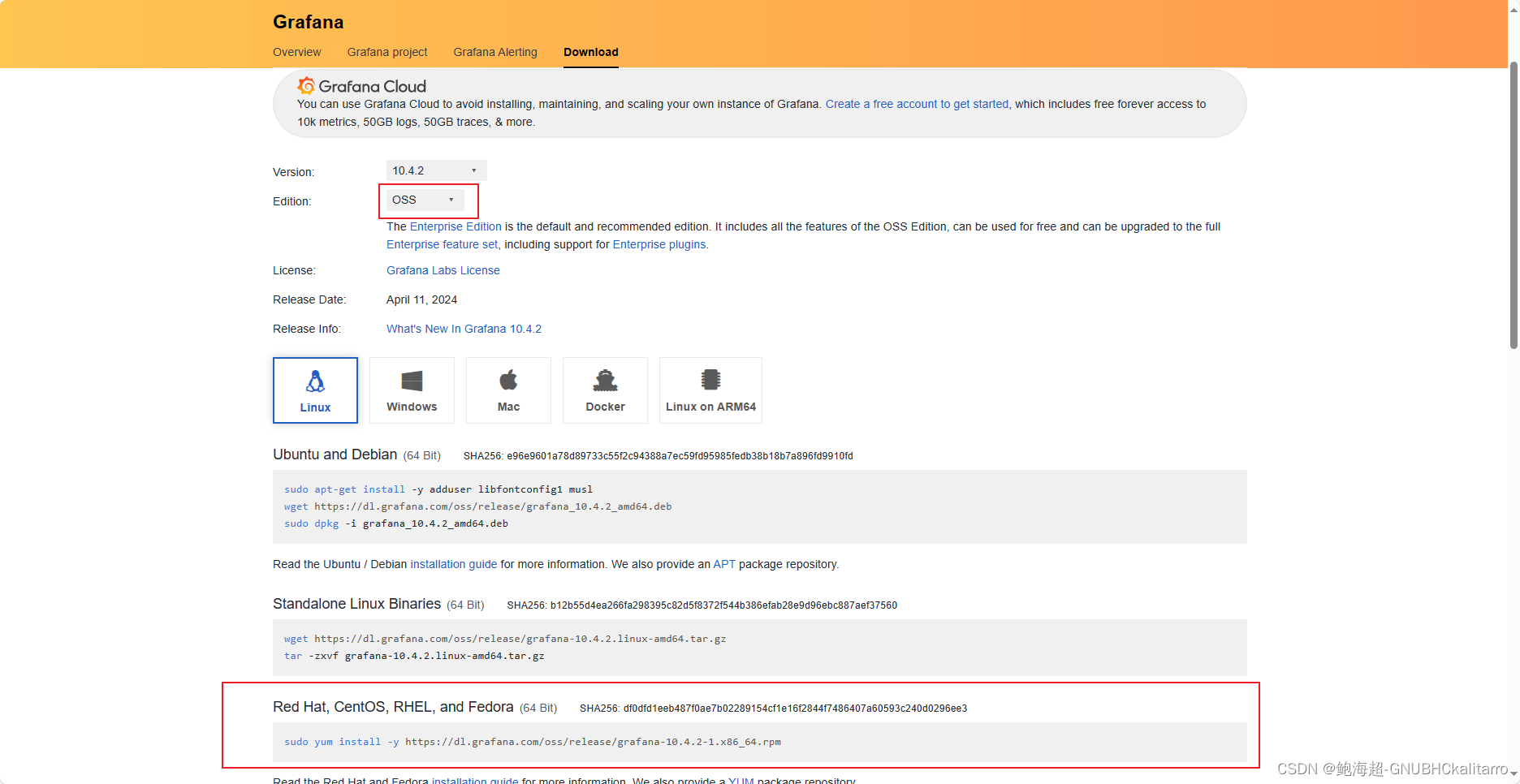Go to the Grafana Alerting tab
Image resolution: width=1520 pixels, height=784 pixels.
(495, 52)
